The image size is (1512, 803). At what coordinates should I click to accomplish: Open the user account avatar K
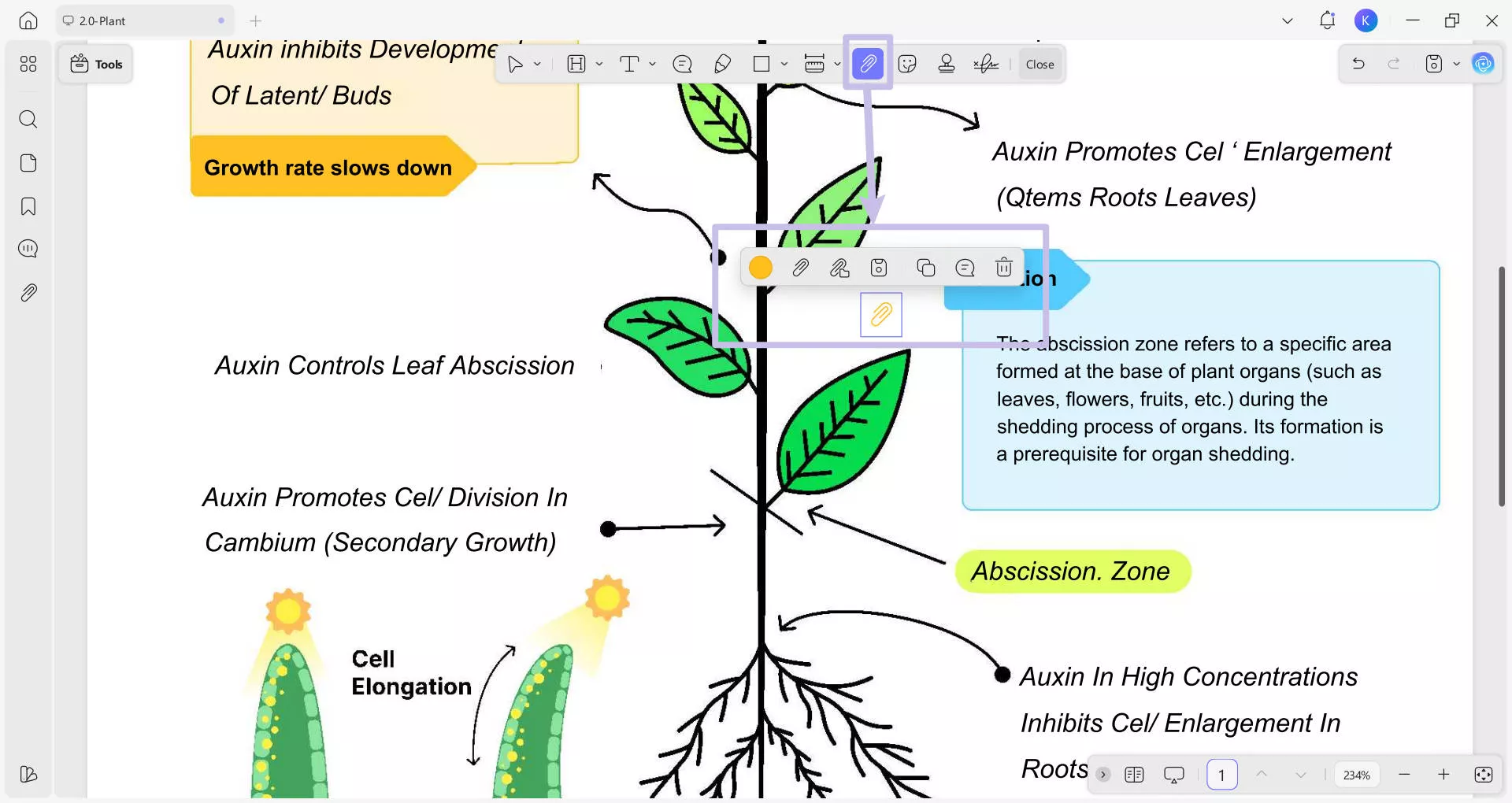[1366, 21]
